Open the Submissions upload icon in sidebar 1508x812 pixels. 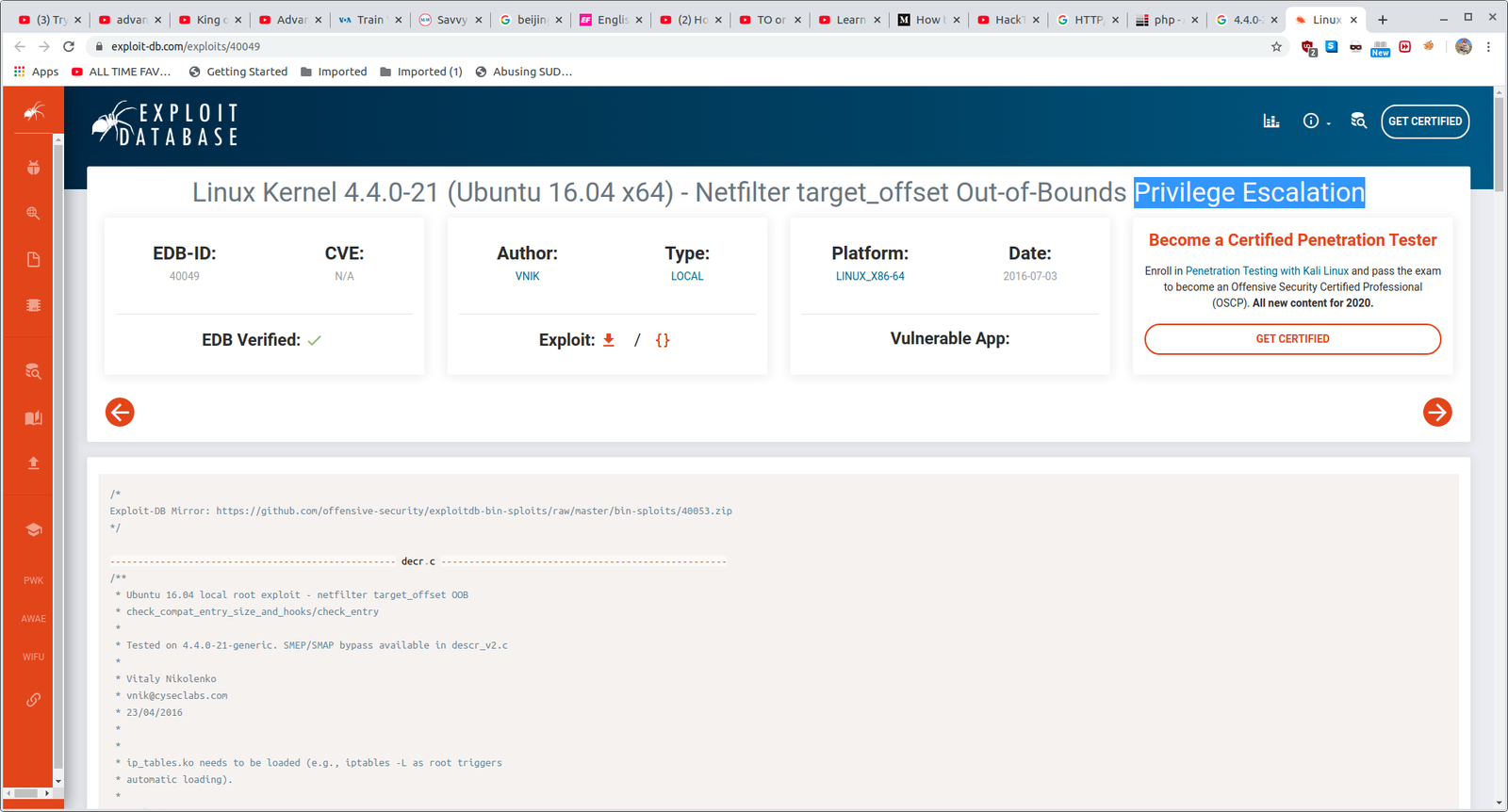(33, 463)
